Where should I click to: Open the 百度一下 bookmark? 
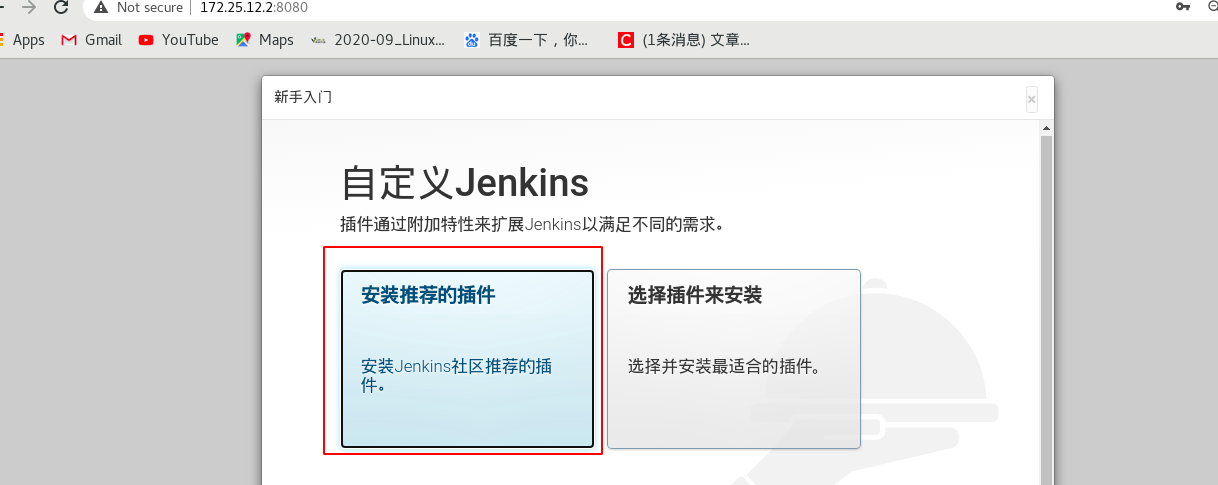pos(527,40)
